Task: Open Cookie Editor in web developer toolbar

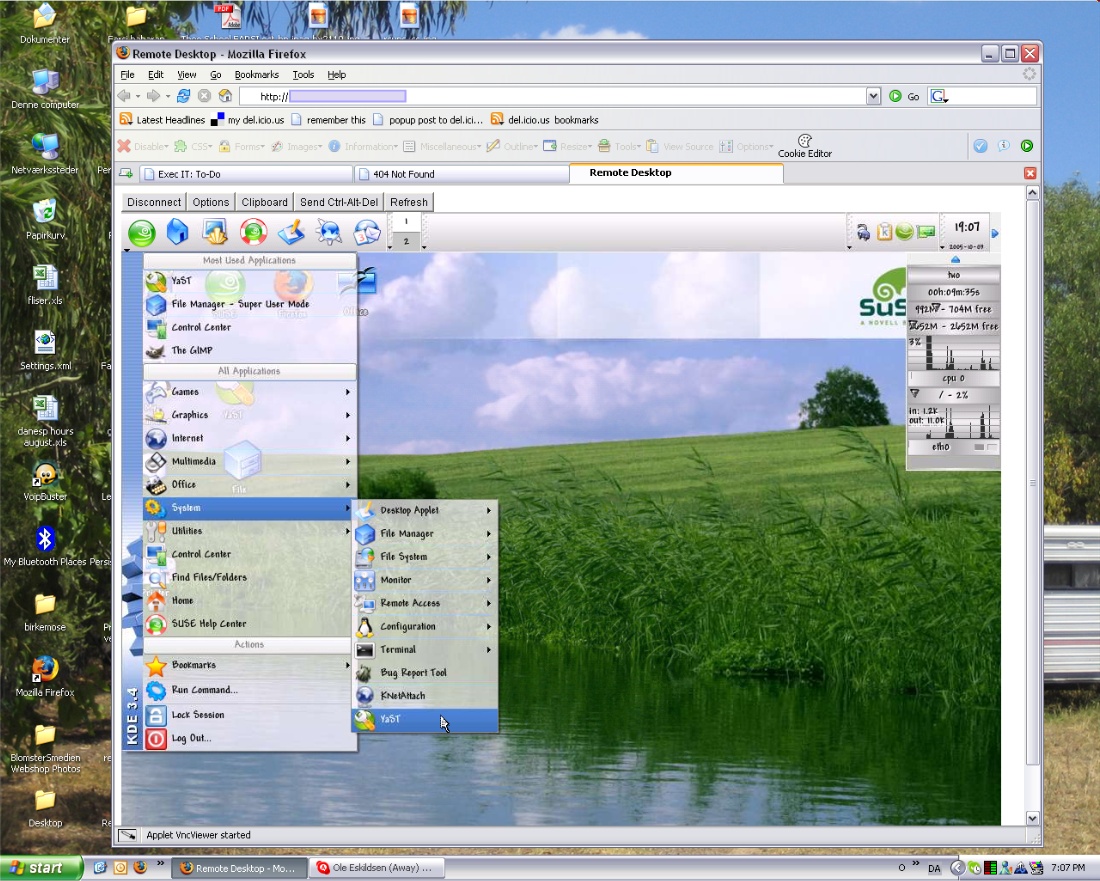Action: pos(805,146)
